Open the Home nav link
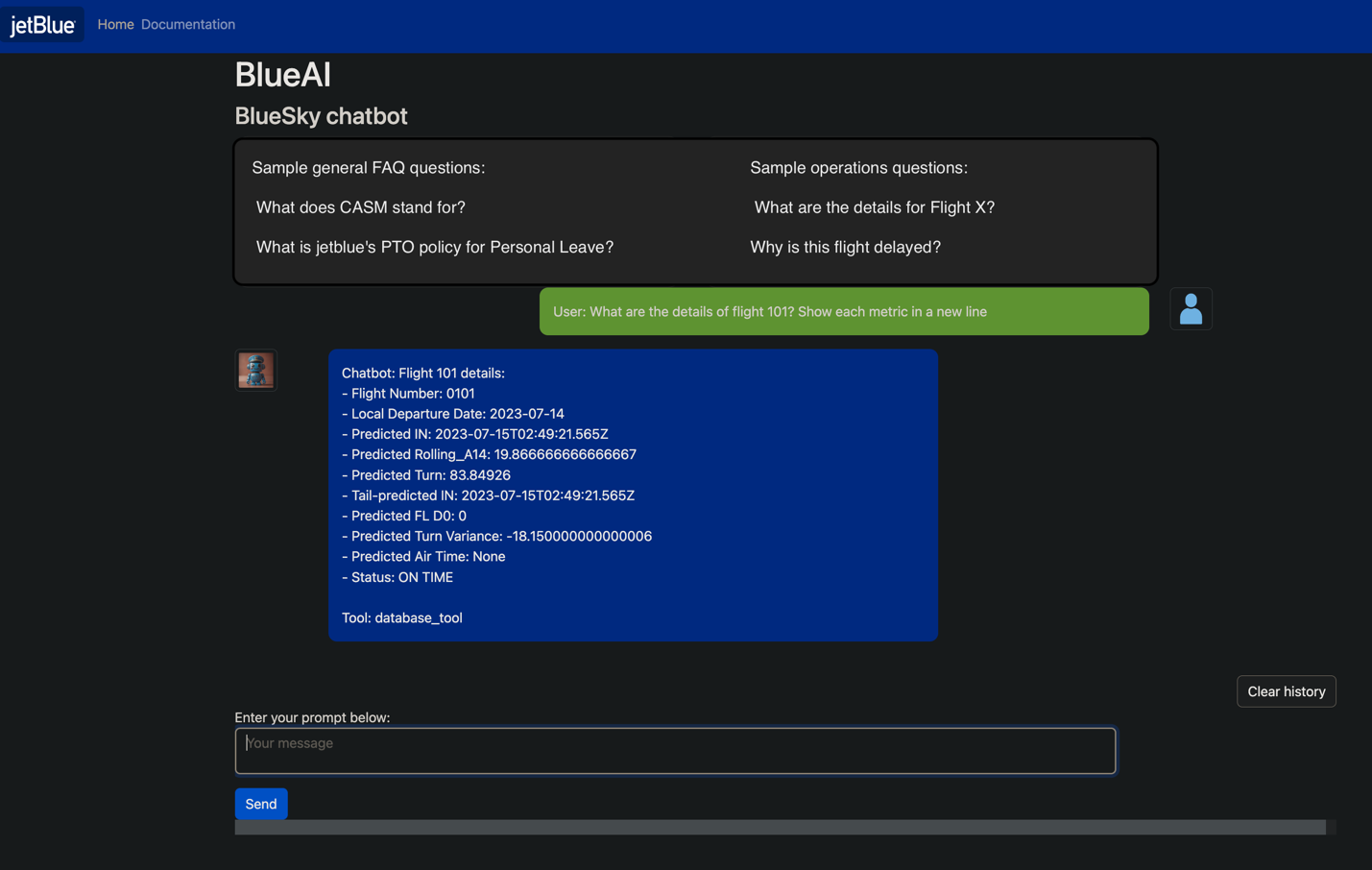1372x870 pixels. click(115, 24)
